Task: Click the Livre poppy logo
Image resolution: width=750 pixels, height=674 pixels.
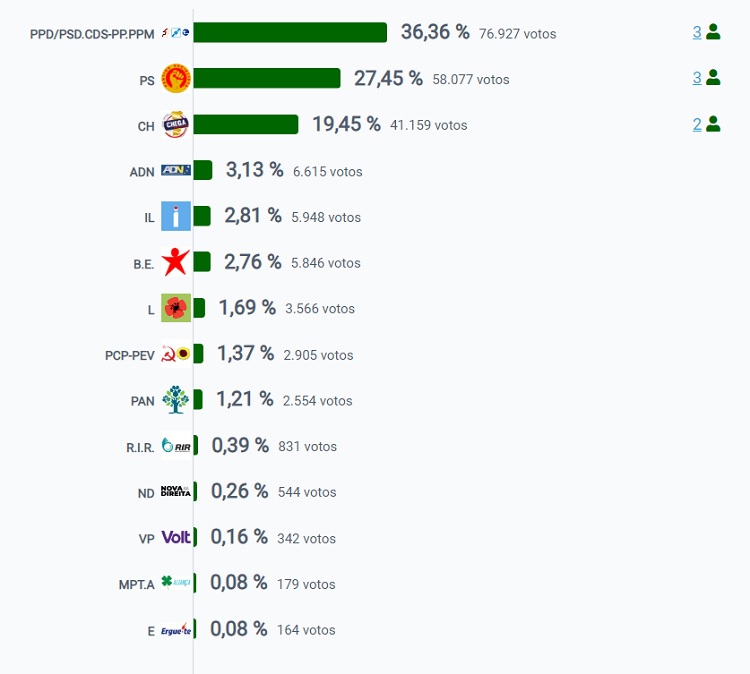Action: 176,308
